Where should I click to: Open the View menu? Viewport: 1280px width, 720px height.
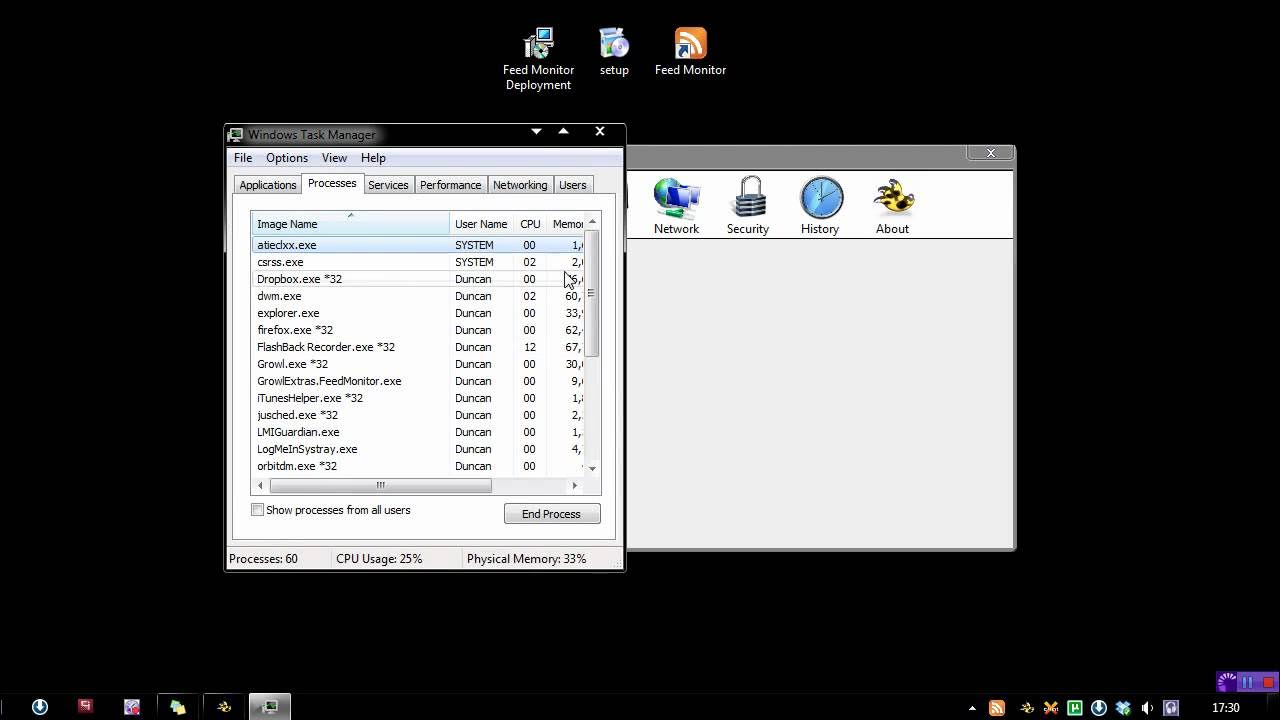point(334,158)
